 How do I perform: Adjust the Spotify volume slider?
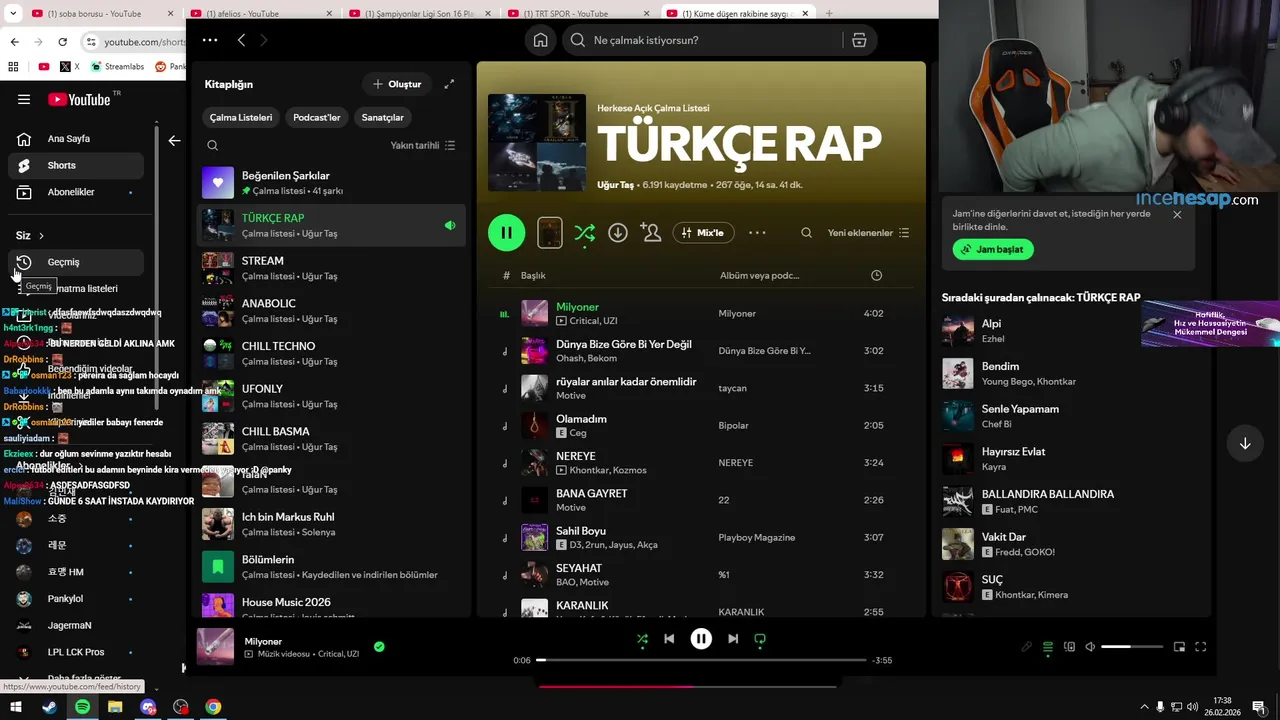(1132, 647)
